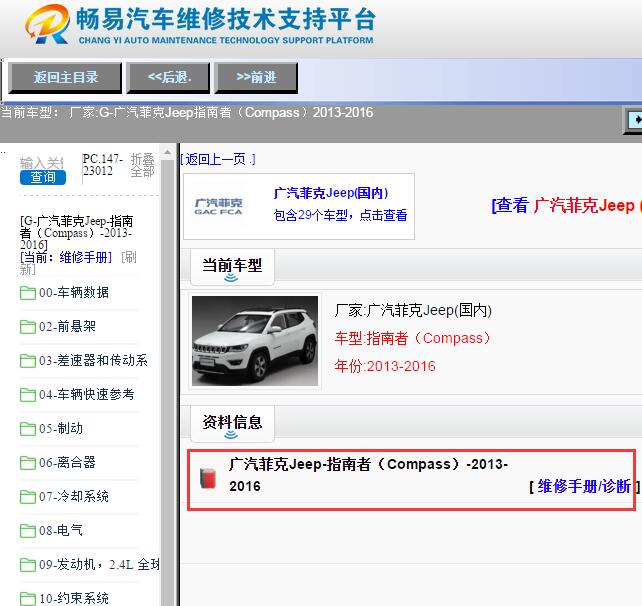Screen dimensions: 642x606
Task: Open the 10-约束系统 folder icon
Action: [27, 599]
